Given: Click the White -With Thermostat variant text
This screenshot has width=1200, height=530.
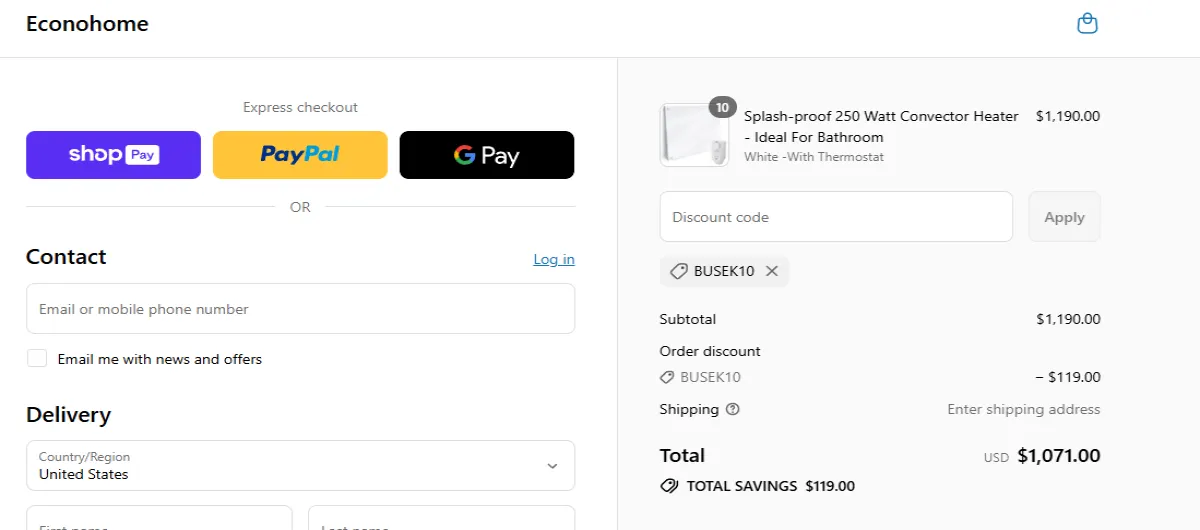Looking at the screenshot, I should tap(814, 157).
